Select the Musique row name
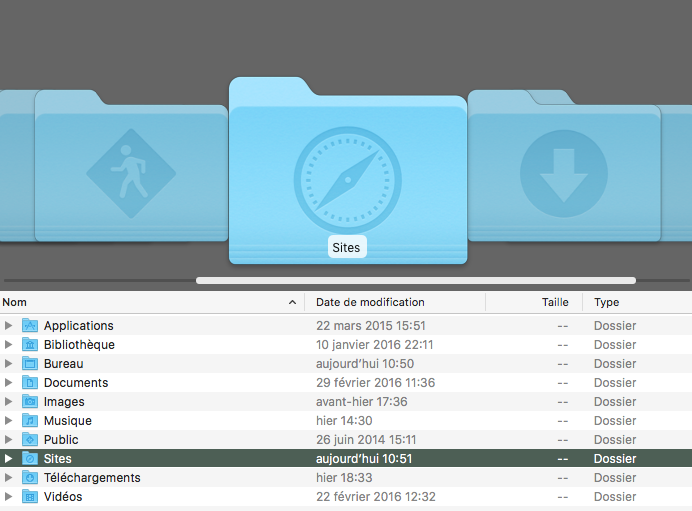 point(68,421)
